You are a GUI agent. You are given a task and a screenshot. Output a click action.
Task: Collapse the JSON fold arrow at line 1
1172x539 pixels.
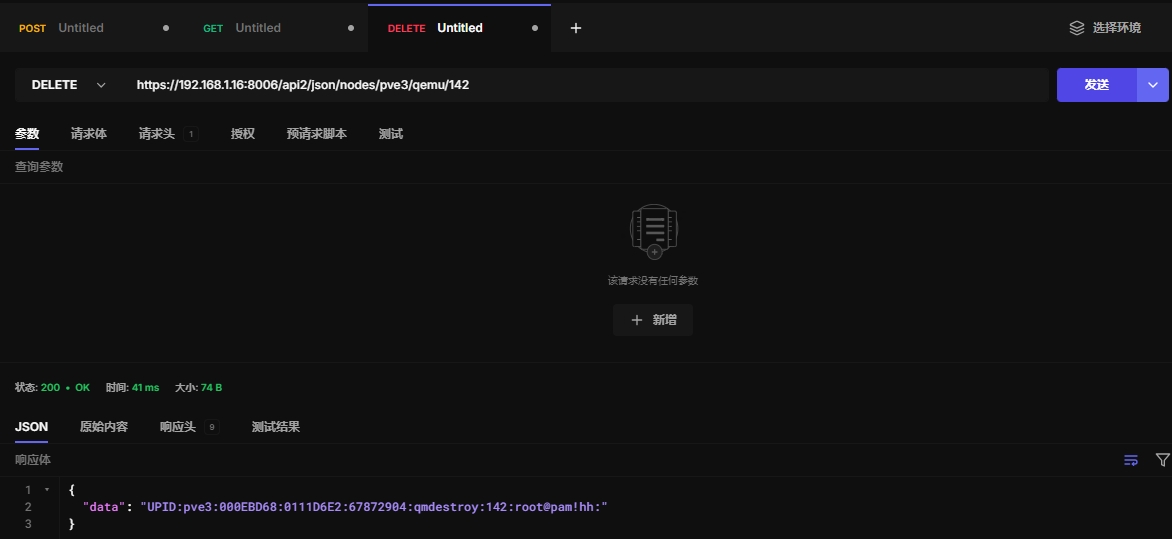(x=46, y=490)
